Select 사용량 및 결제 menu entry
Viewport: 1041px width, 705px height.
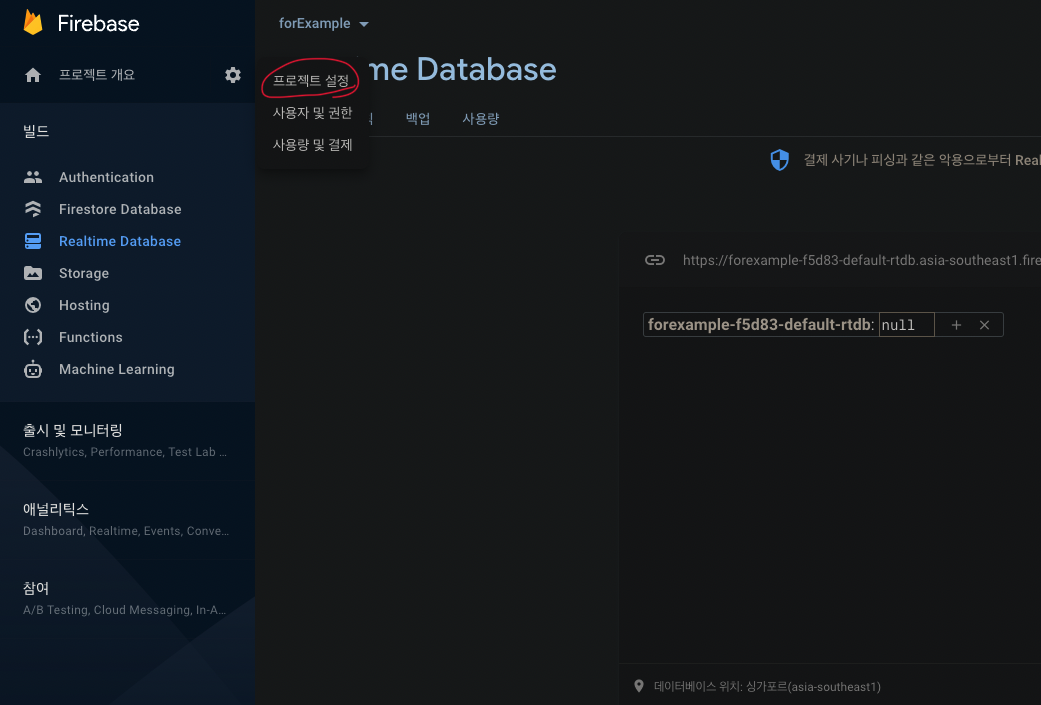[x=312, y=145]
